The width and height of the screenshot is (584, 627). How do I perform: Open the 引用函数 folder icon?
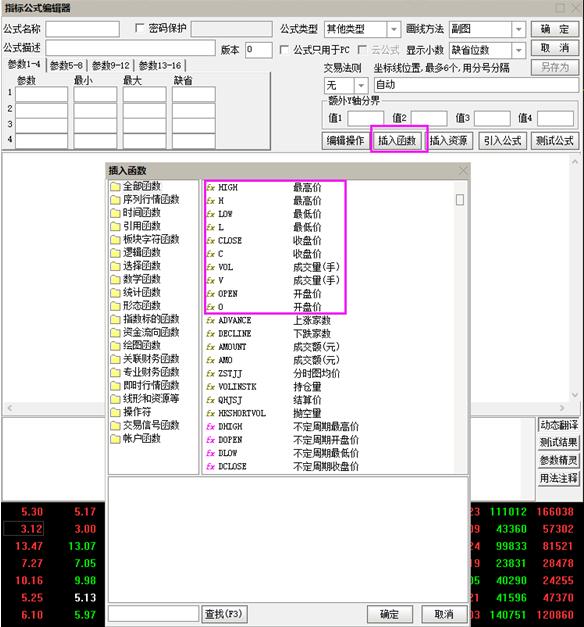tap(116, 226)
